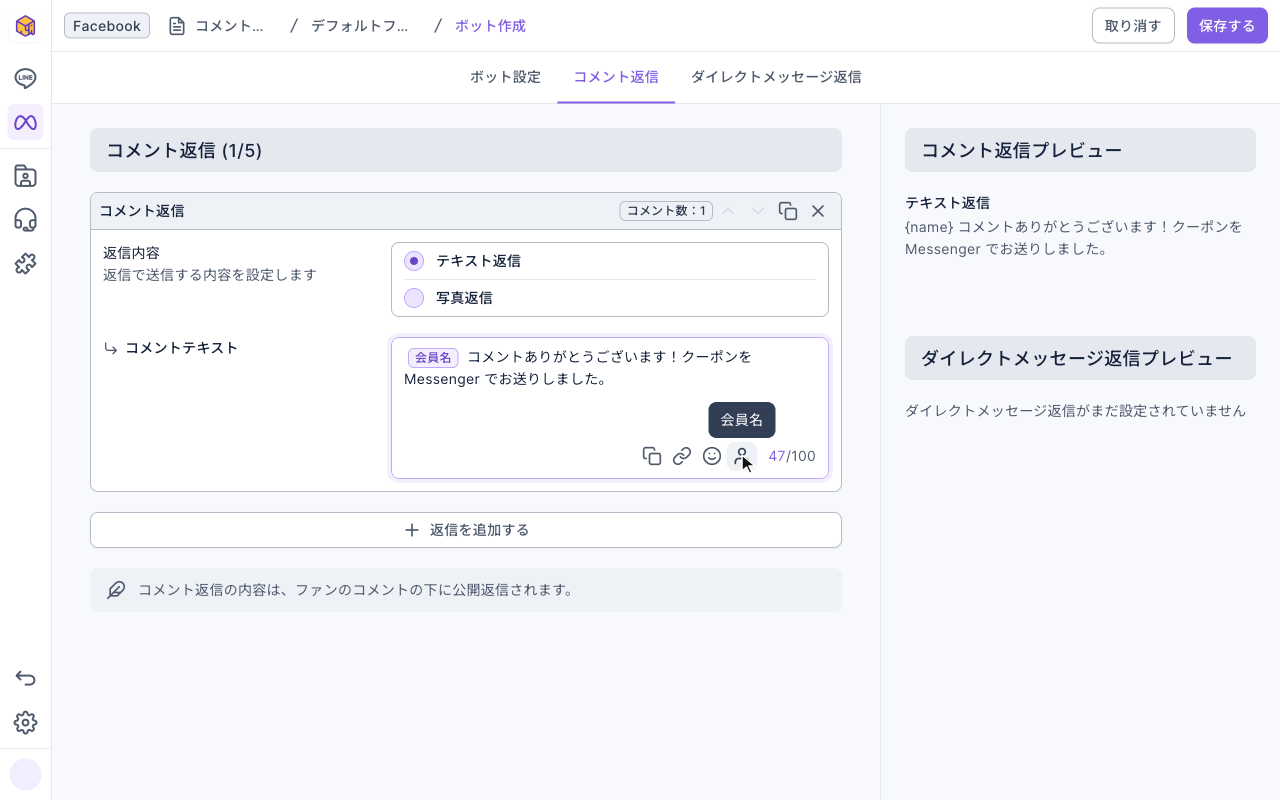Screen dimensions: 1280x800
Task: Duplicate the comment reply card
Action: [788, 211]
